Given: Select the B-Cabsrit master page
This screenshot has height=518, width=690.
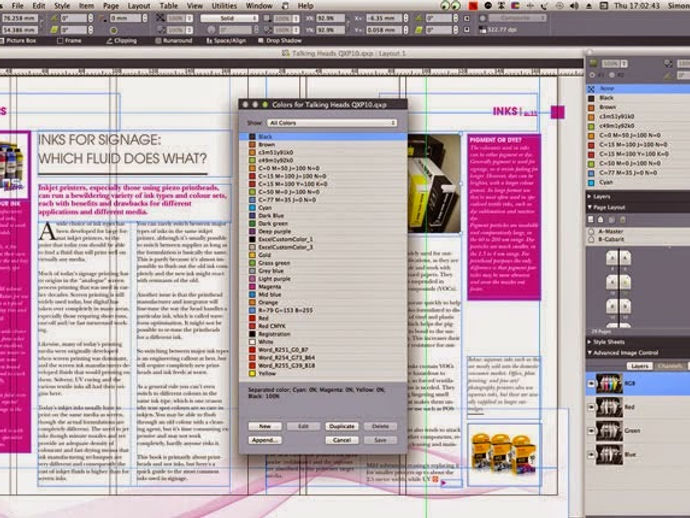Looking at the screenshot, I should [638, 239].
